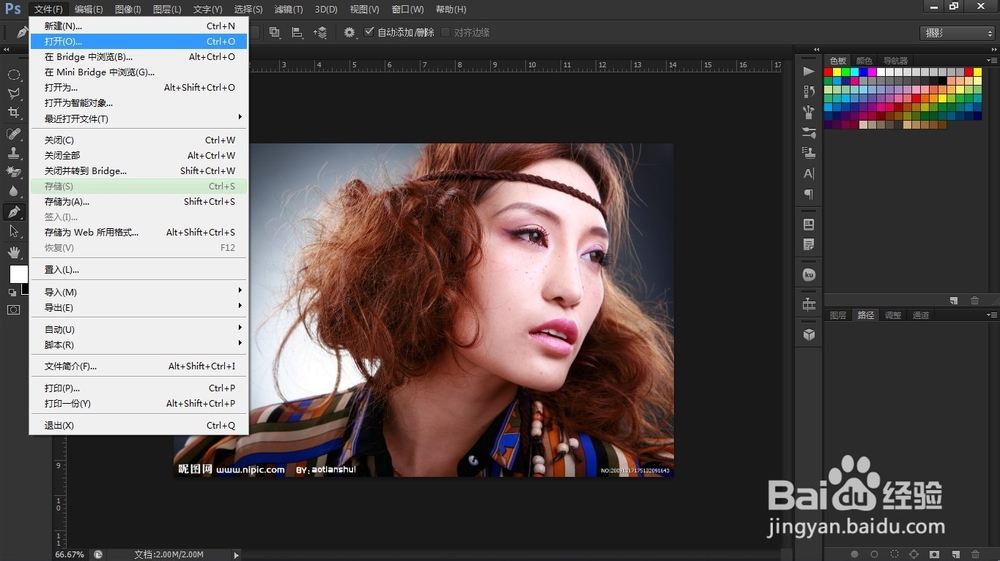This screenshot has height=561, width=1000.
Task: Switch to the 图层 tab
Action: click(838, 315)
